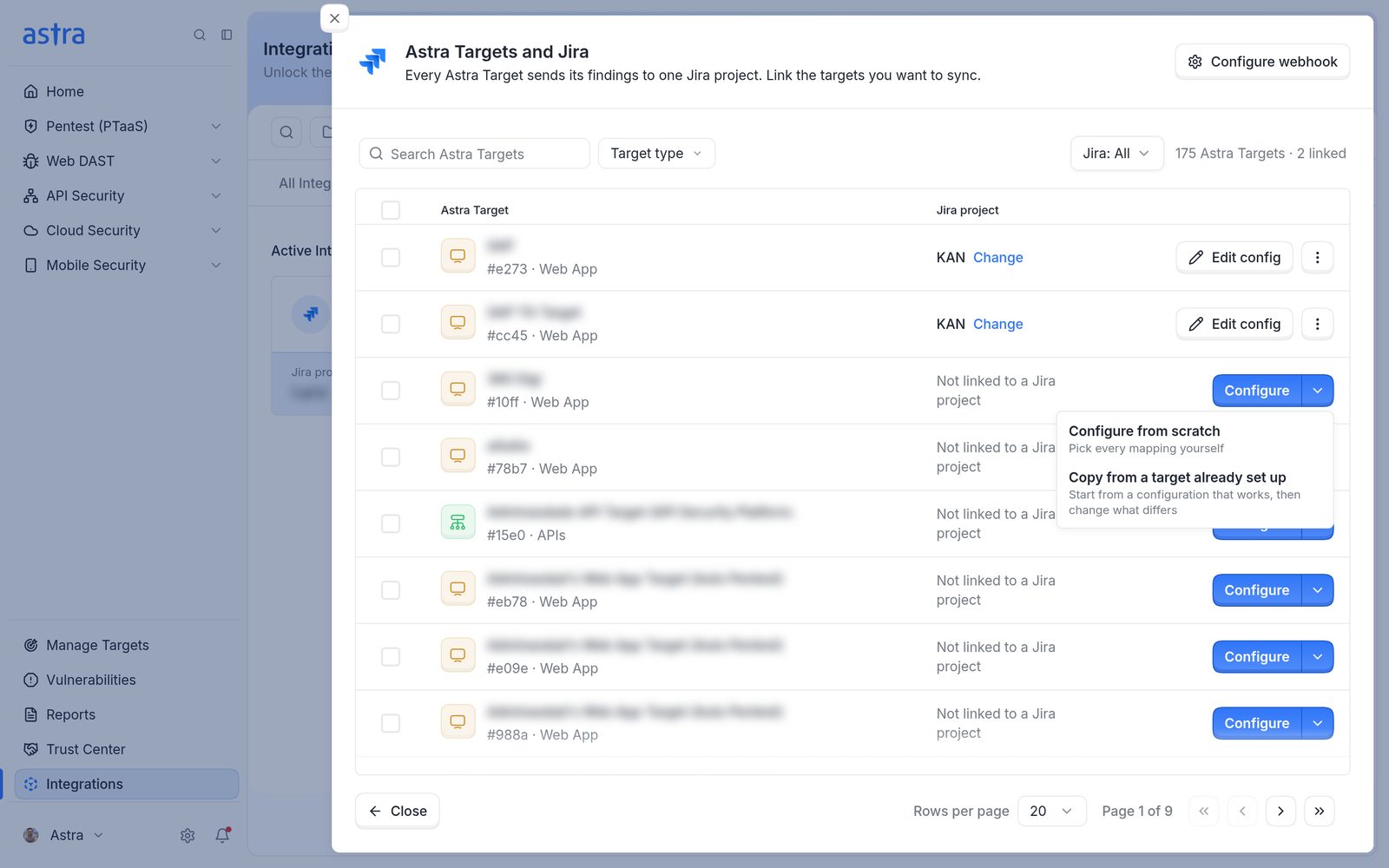Image resolution: width=1389 pixels, height=868 pixels.
Task: Expand the Configure arrow for row #eb78
Action: [x=1317, y=590]
